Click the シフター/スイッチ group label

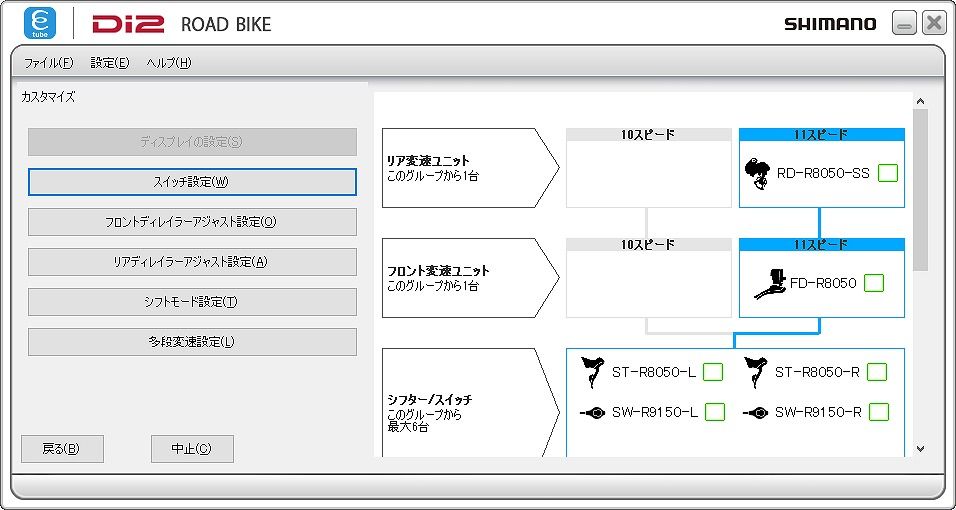[430, 400]
